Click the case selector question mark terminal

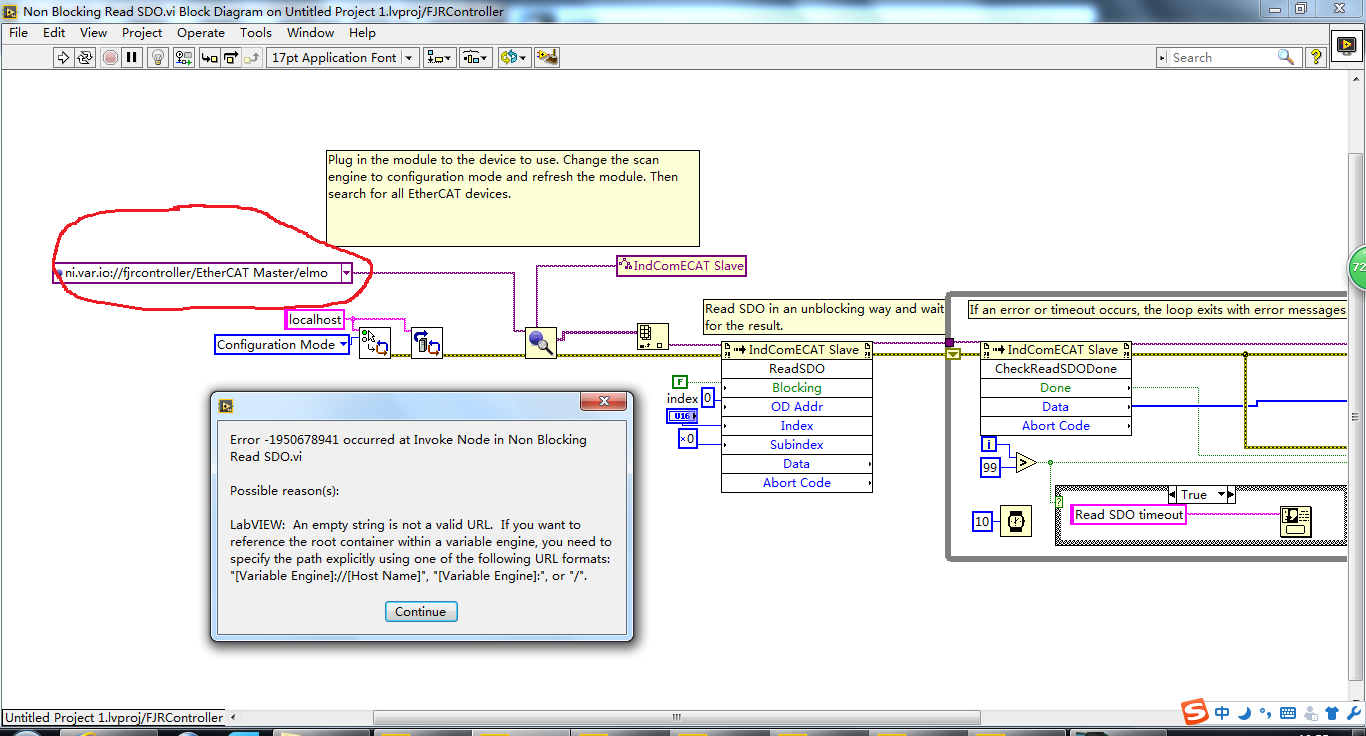tap(1059, 501)
